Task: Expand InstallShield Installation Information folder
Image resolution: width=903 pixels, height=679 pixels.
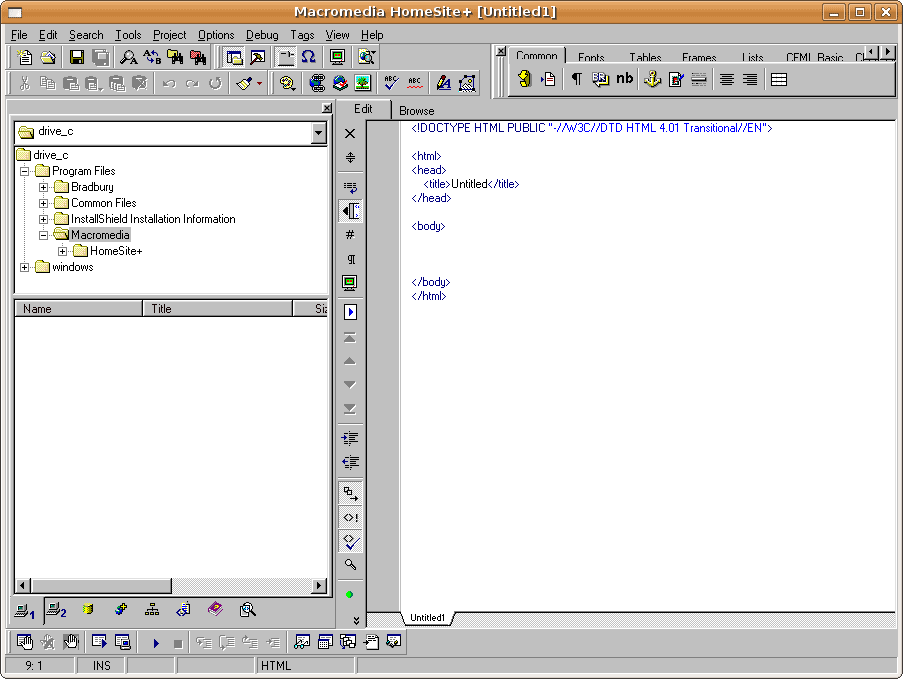Action: tap(43, 219)
